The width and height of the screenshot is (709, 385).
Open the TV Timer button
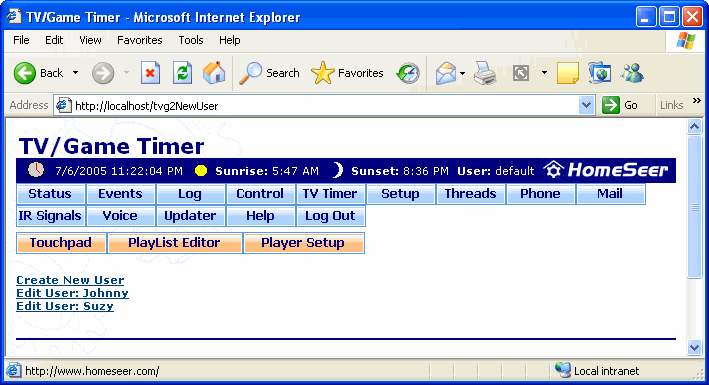[330, 194]
